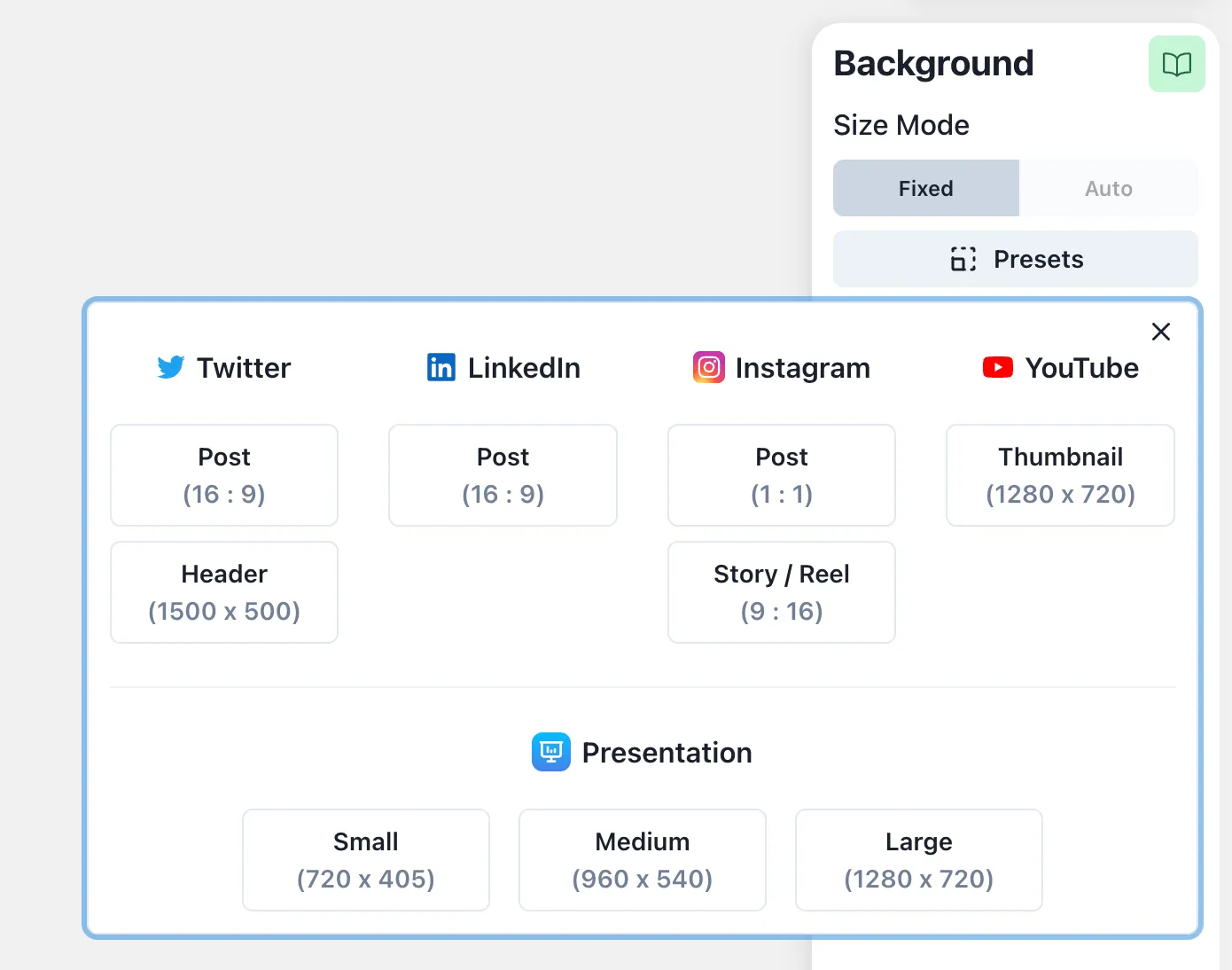Image resolution: width=1232 pixels, height=970 pixels.
Task: Choose Instagram Story / Reel (9 : 16) preset
Action: (x=782, y=592)
